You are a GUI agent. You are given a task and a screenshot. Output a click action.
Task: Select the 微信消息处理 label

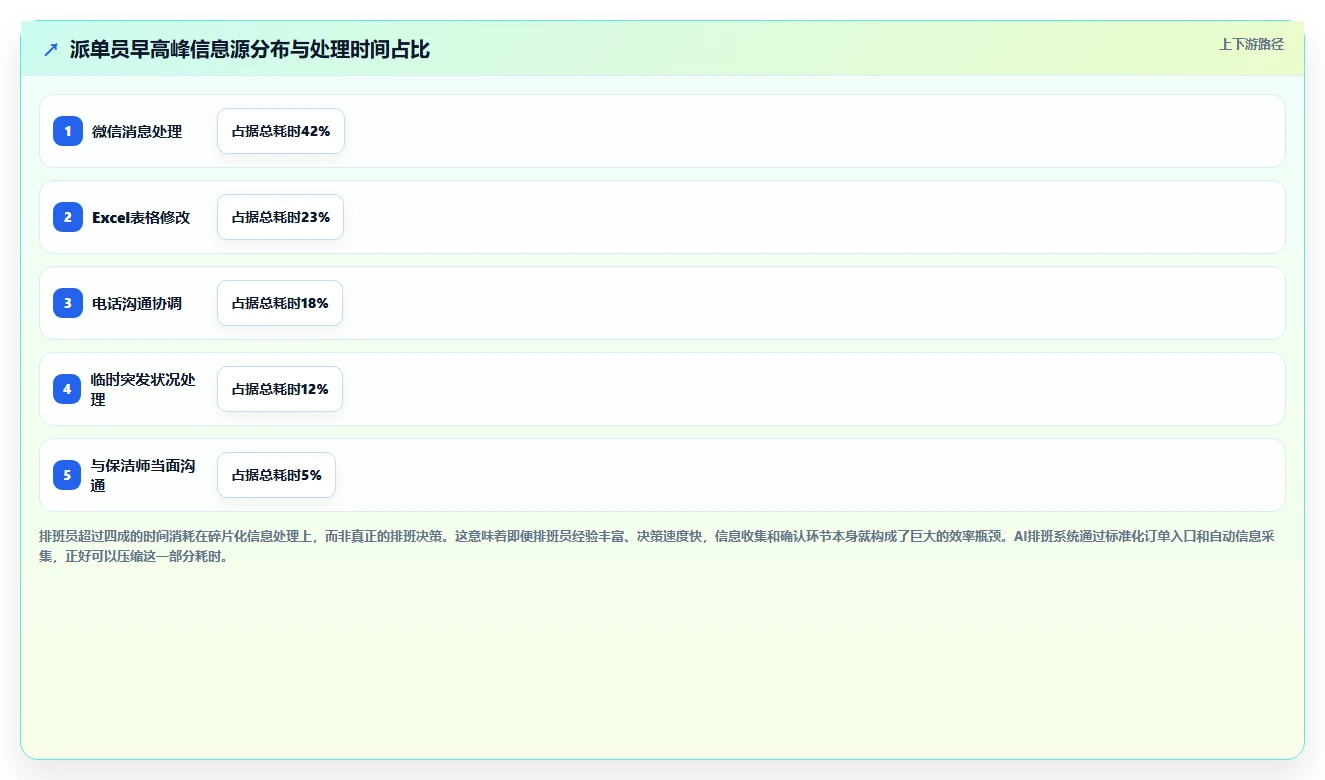coord(137,131)
